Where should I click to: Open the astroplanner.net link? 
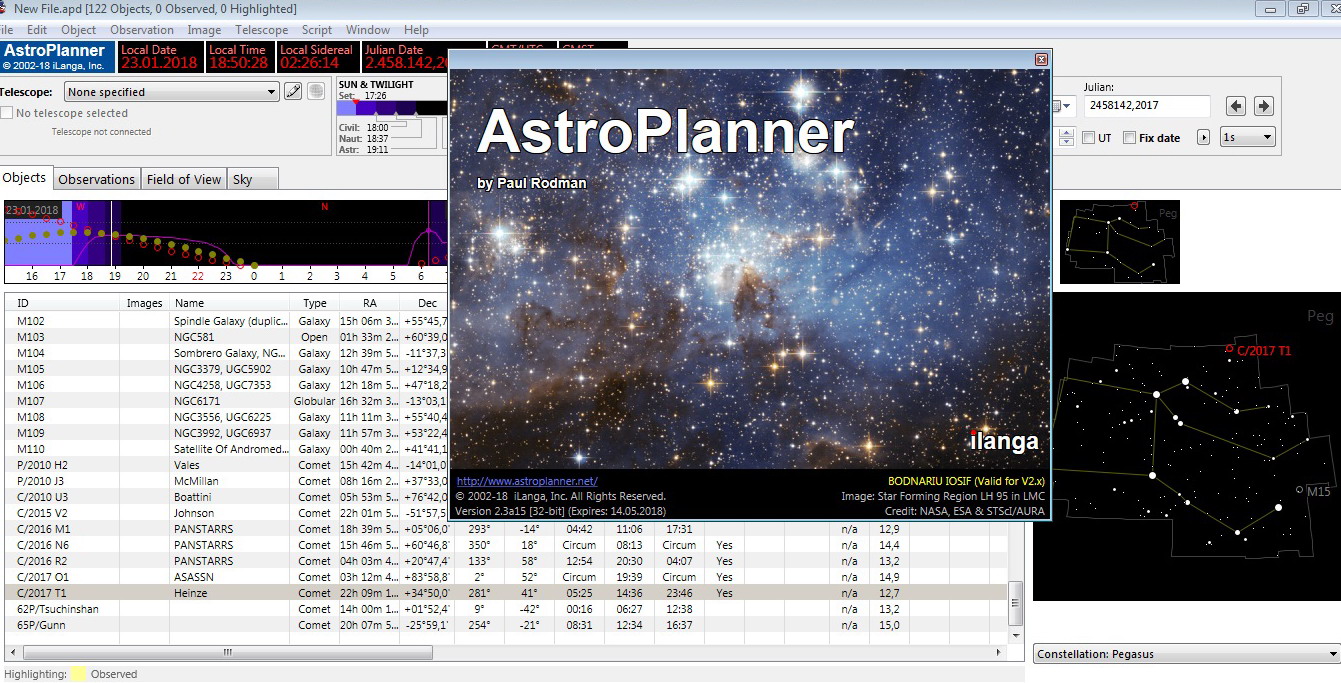pos(527,481)
